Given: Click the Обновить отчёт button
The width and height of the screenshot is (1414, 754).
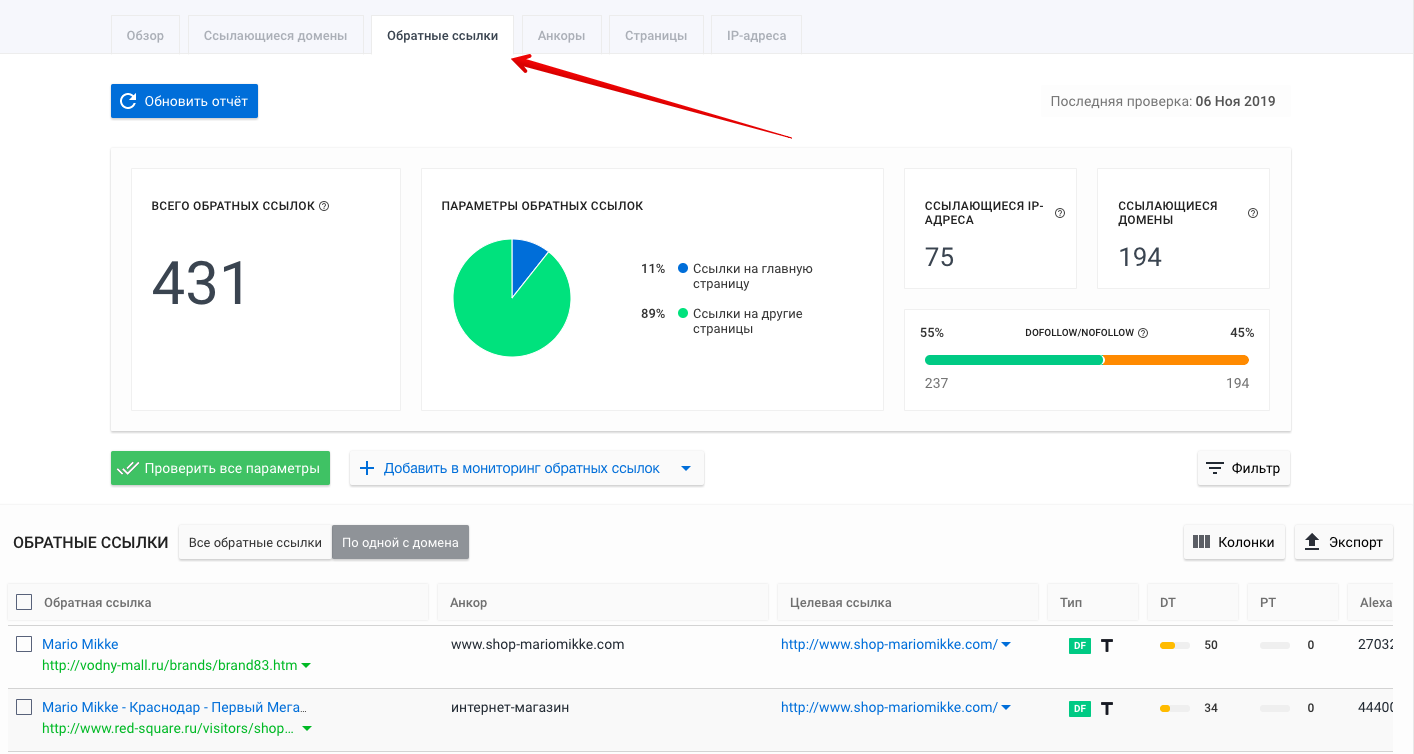Looking at the screenshot, I should (184, 101).
